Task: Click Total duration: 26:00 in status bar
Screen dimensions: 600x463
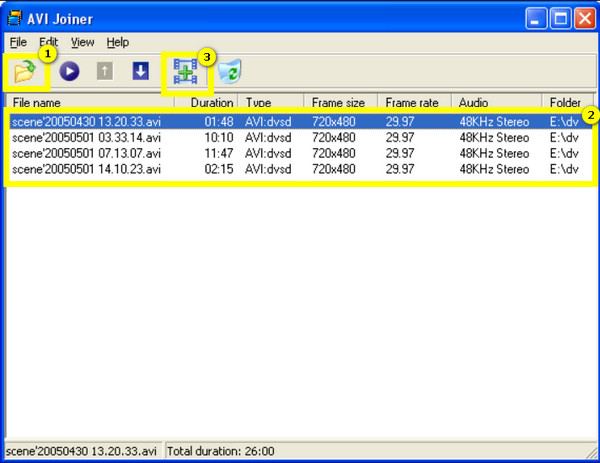Action: pos(220,451)
